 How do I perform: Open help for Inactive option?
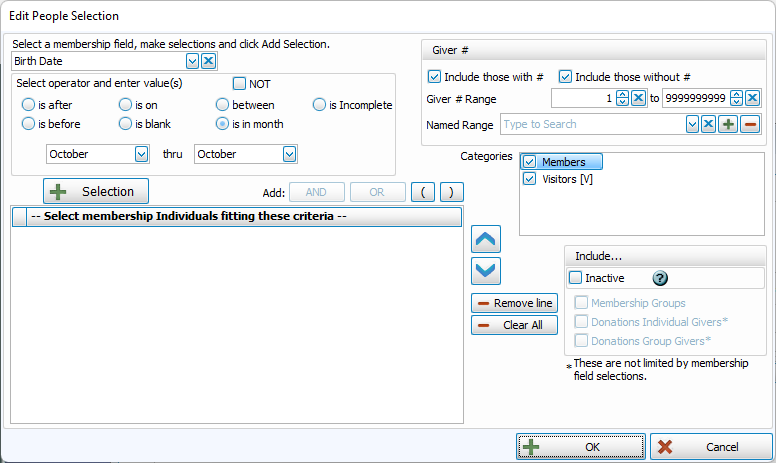660,279
